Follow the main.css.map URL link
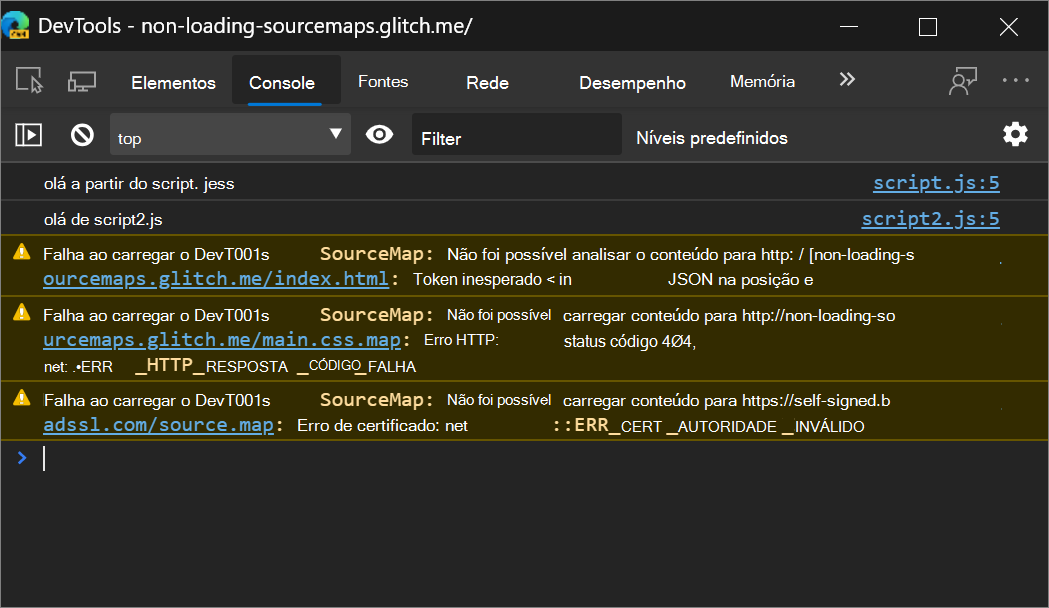This screenshot has height=608, width=1049. click(222, 341)
